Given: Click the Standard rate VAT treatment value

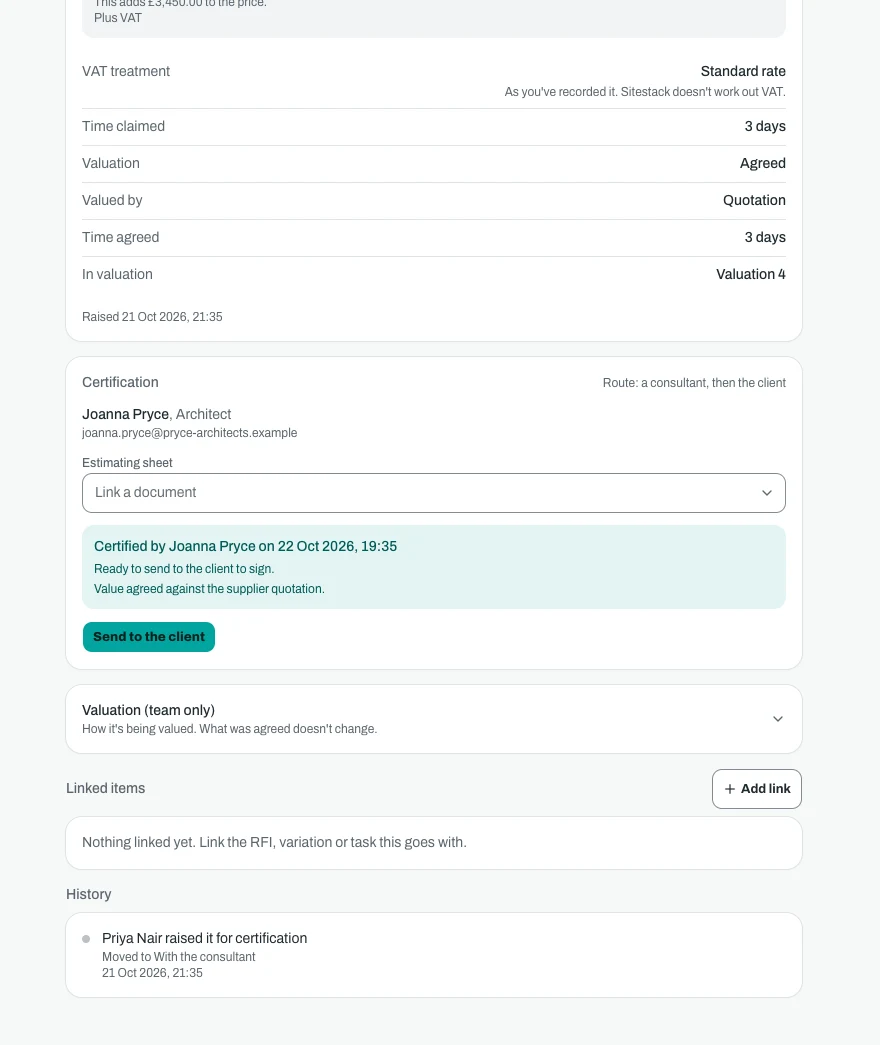Looking at the screenshot, I should pyautogui.click(x=743, y=71).
